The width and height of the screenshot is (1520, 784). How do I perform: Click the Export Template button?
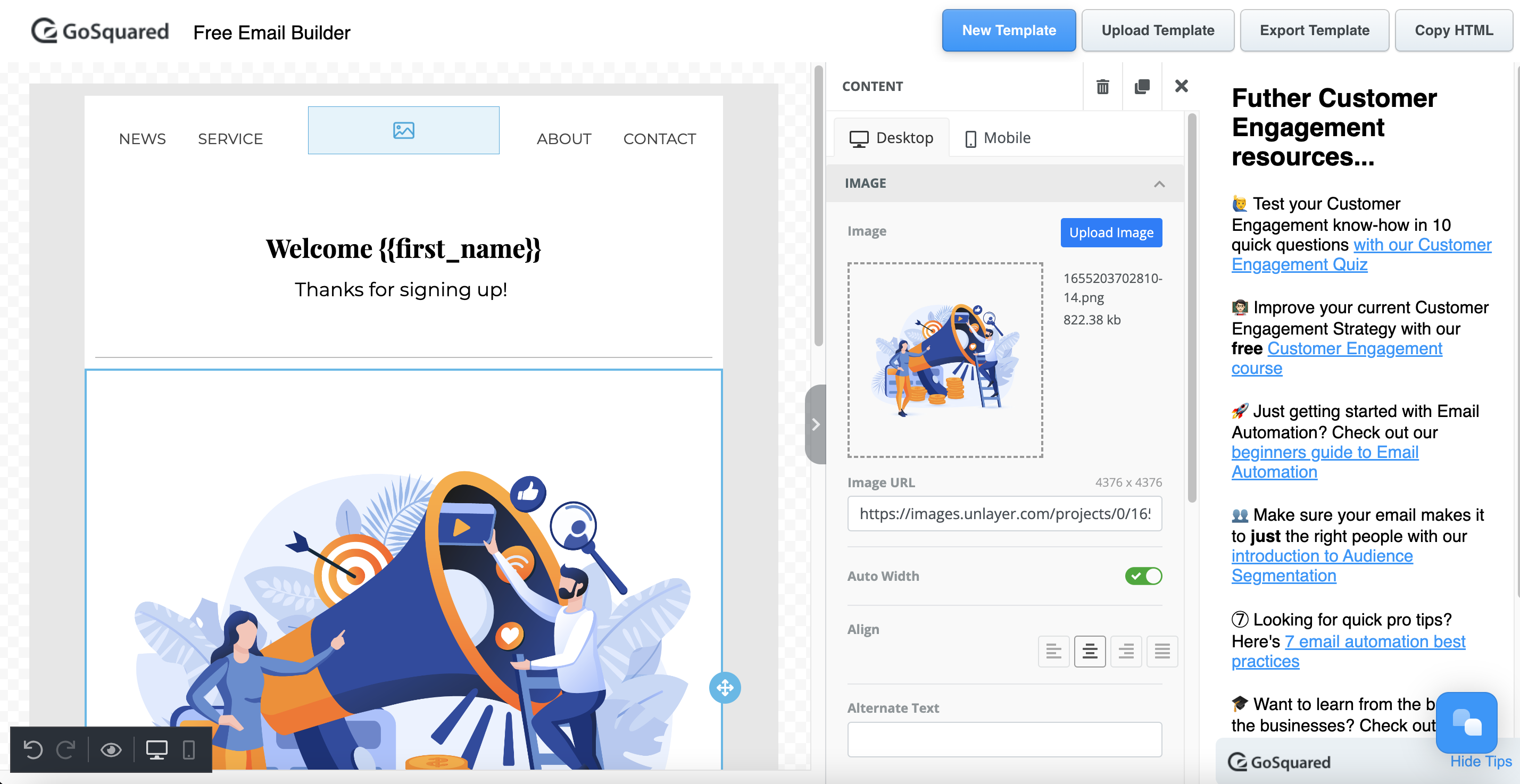coord(1314,31)
